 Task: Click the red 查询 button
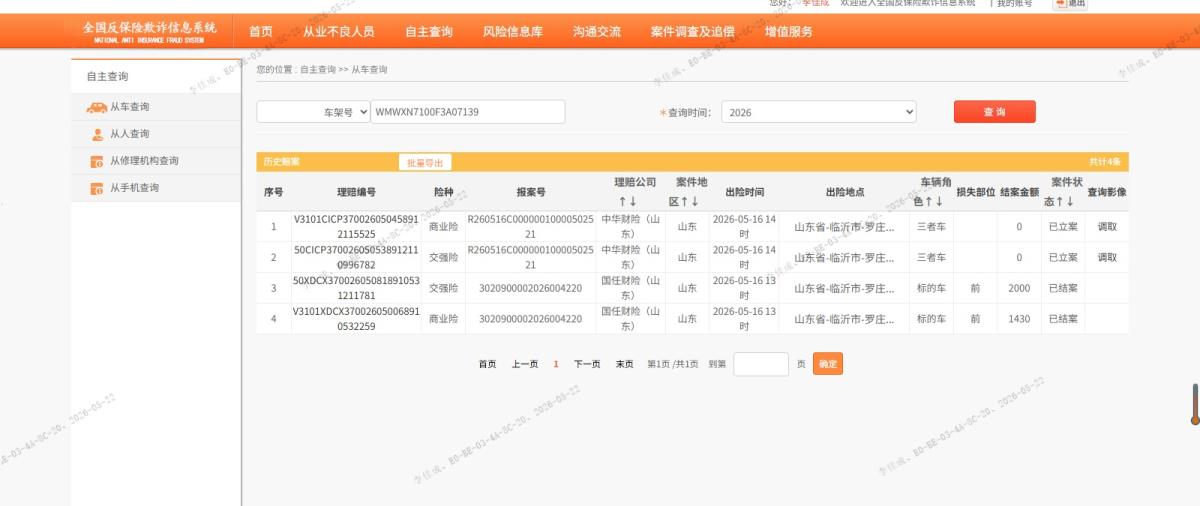pyautogui.click(x=995, y=112)
